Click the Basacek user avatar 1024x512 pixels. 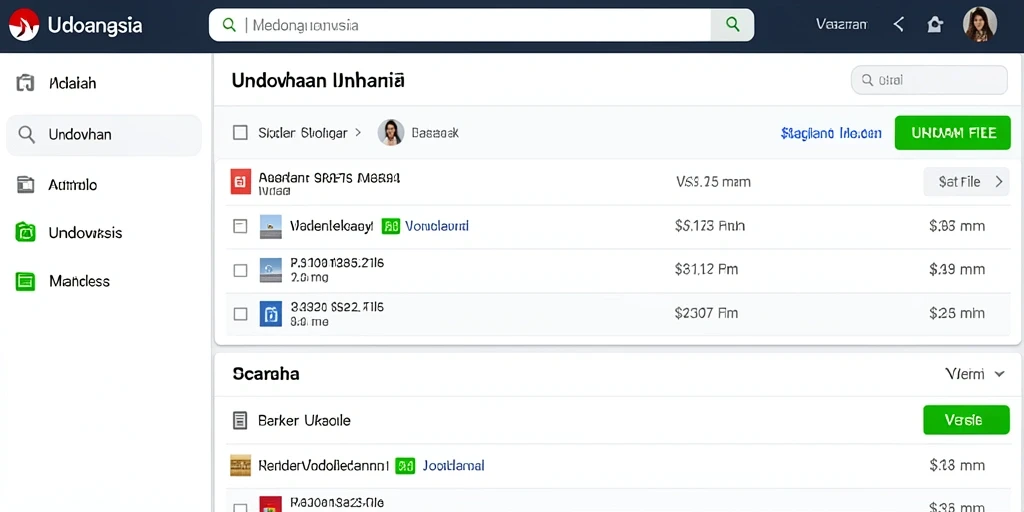coord(391,133)
